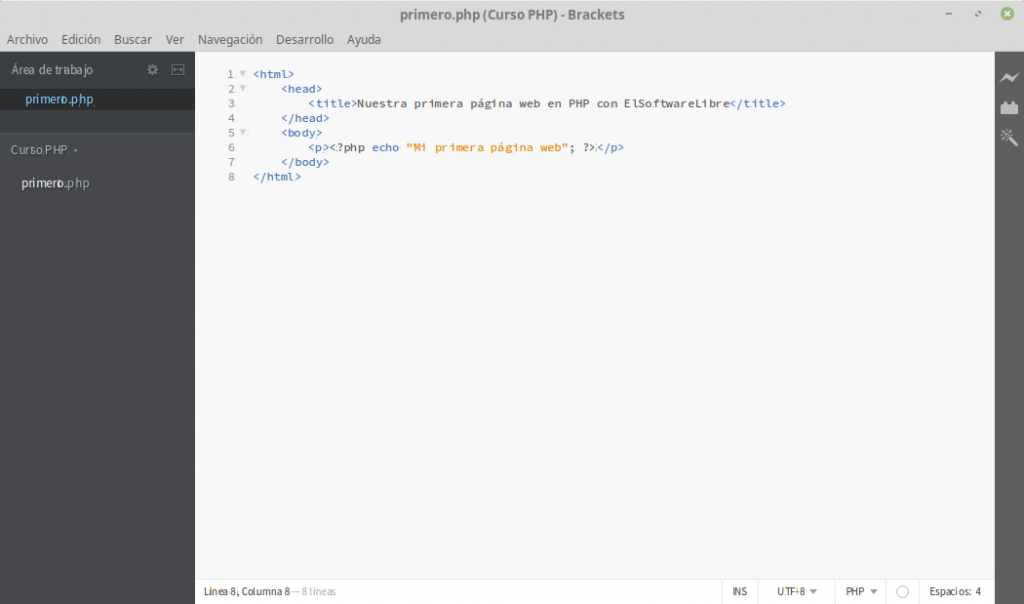Collapse the html tag fold on line 1

click(x=243, y=74)
